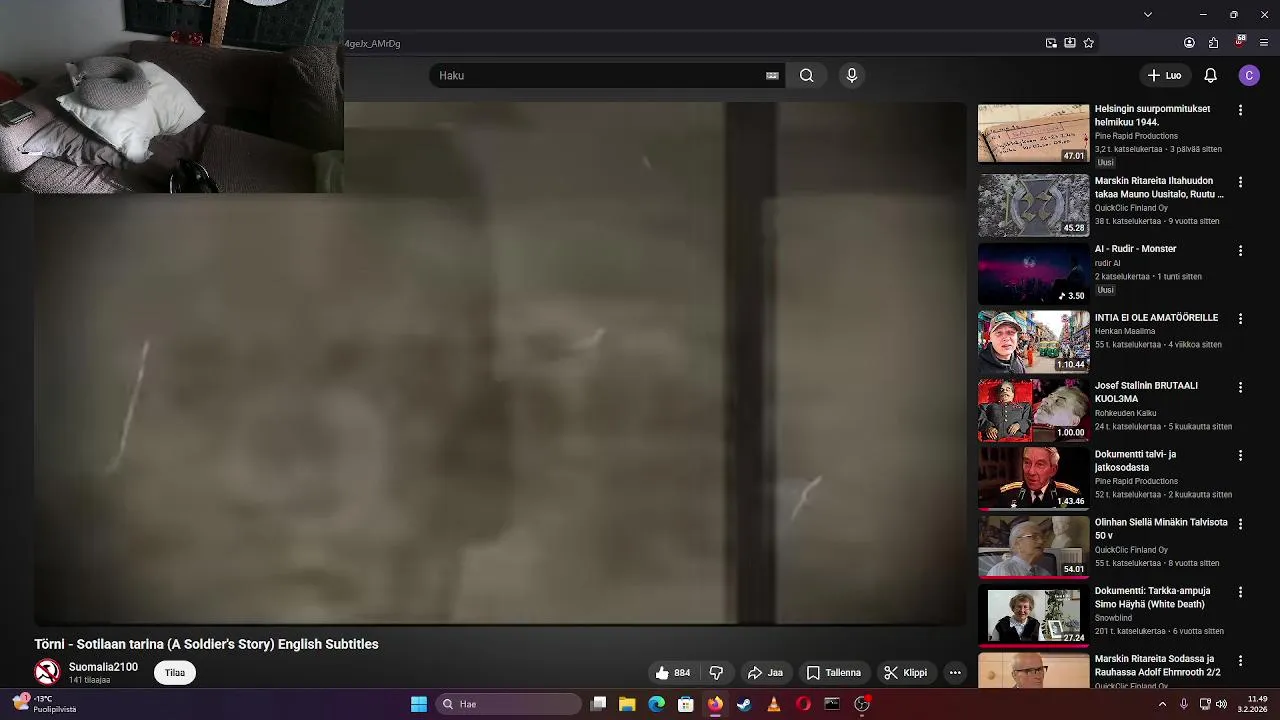Open options for Josef Stalinin BRUTAALI video
This screenshot has height=720, width=1280.
click(1240, 387)
